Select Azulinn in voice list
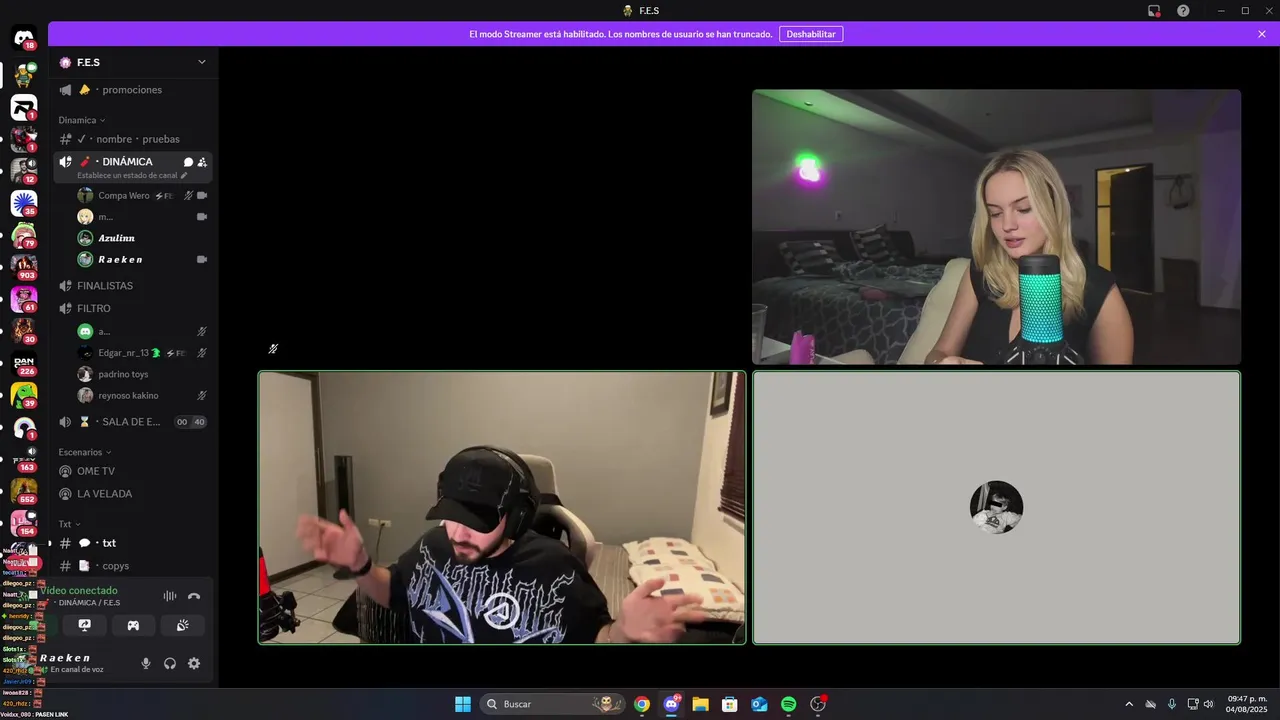Viewport: 1280px width, 720px height. (x=142, y=238)
